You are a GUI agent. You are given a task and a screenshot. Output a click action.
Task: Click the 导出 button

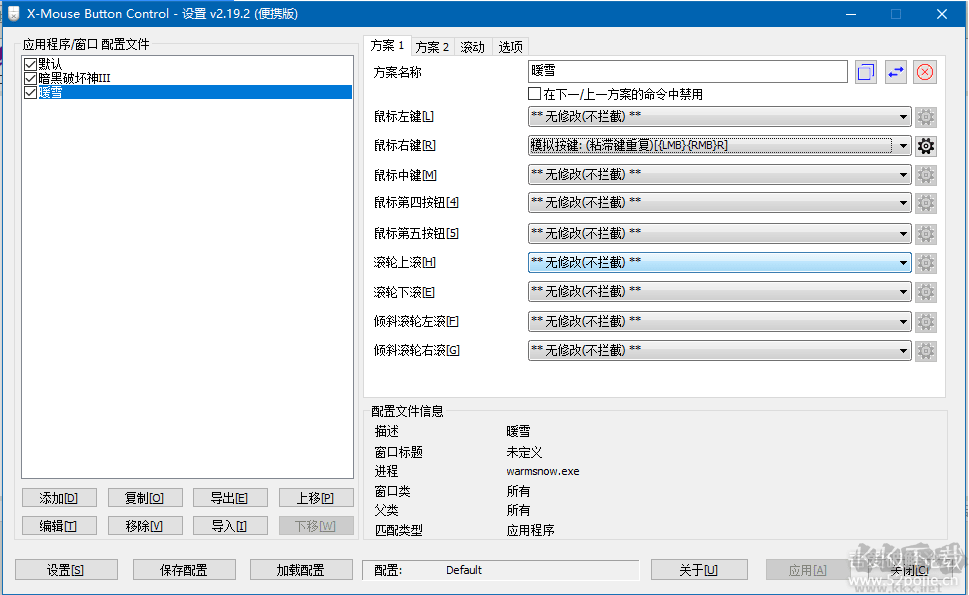coord(229,497)
